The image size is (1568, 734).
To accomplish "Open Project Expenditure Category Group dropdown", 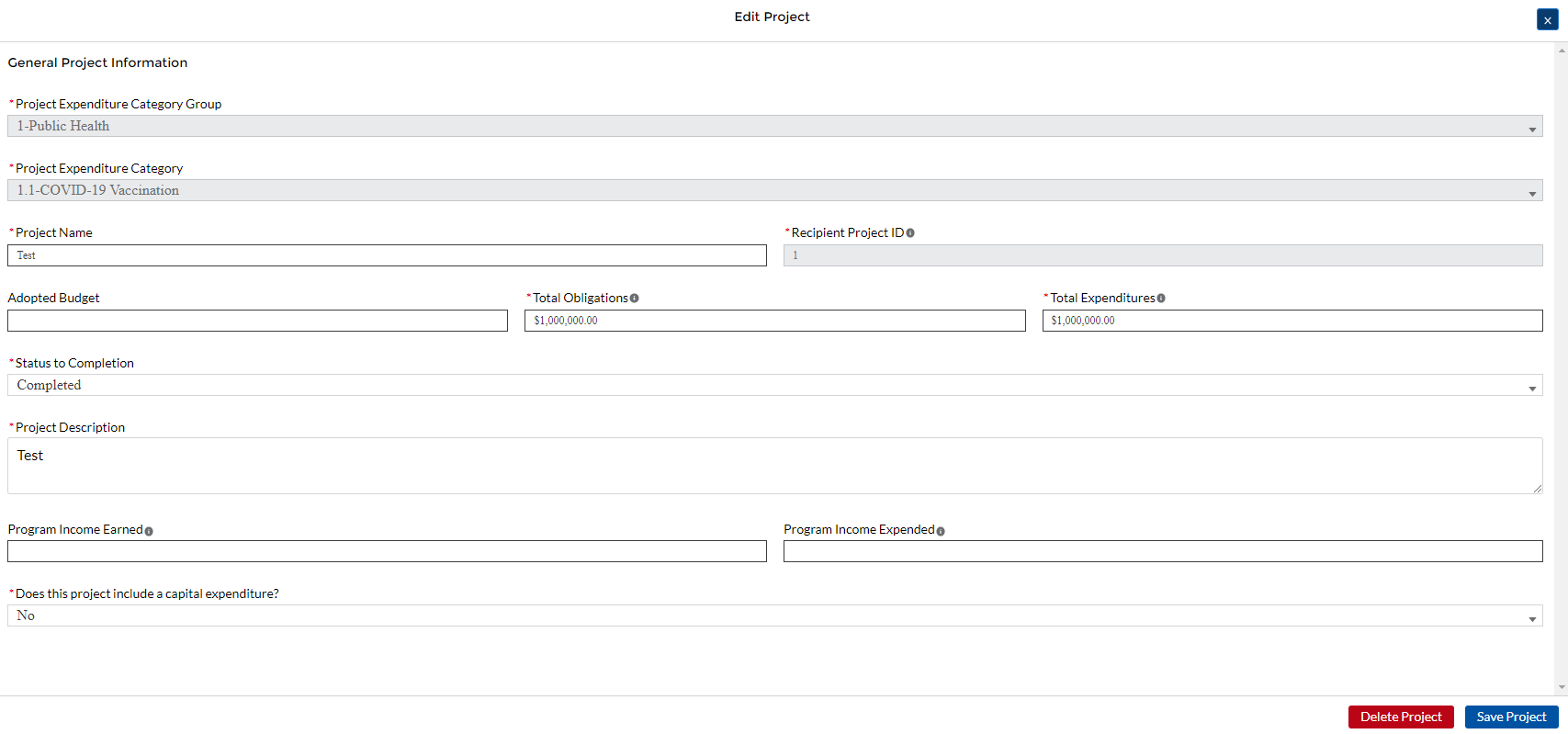I will pos(774,126).
